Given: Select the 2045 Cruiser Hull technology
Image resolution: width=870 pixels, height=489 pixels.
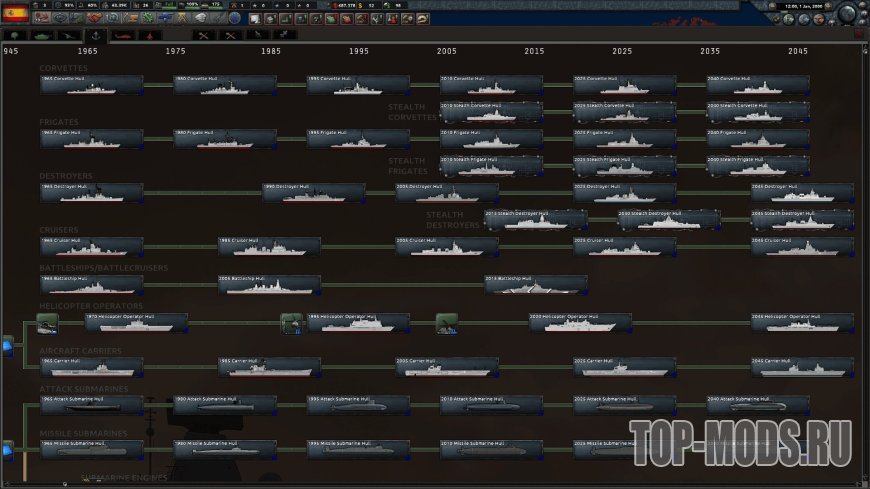Looking at the screenshot, I should pyautogui.click(x=802, y=246).
